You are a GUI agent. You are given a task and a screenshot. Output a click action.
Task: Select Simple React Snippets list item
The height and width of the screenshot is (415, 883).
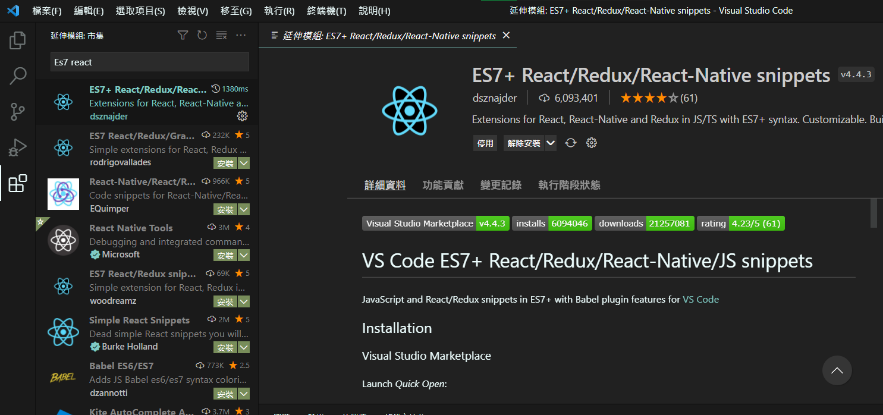tap(148, 333)
